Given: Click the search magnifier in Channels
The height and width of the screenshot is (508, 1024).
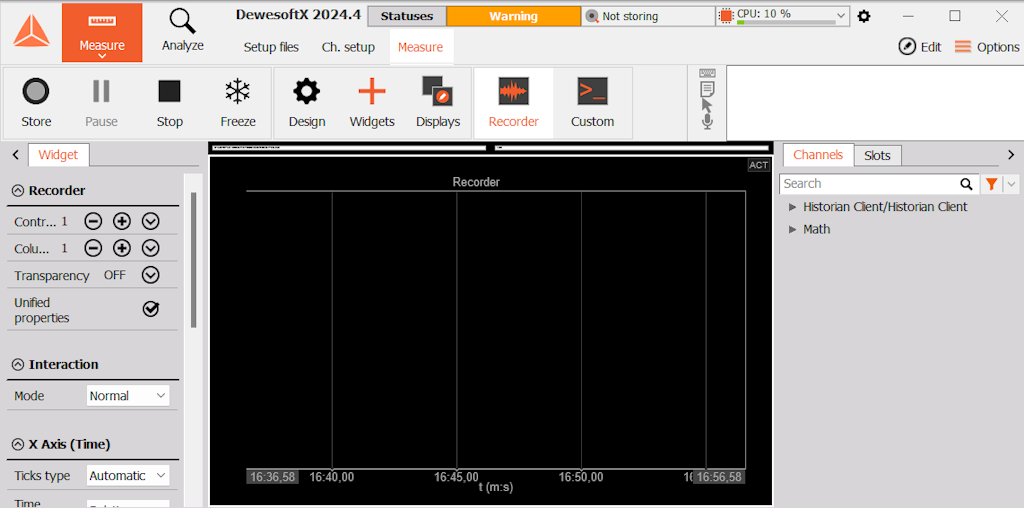Looking at the screenshot, I should pyautogui.click(x=966, y=184).
